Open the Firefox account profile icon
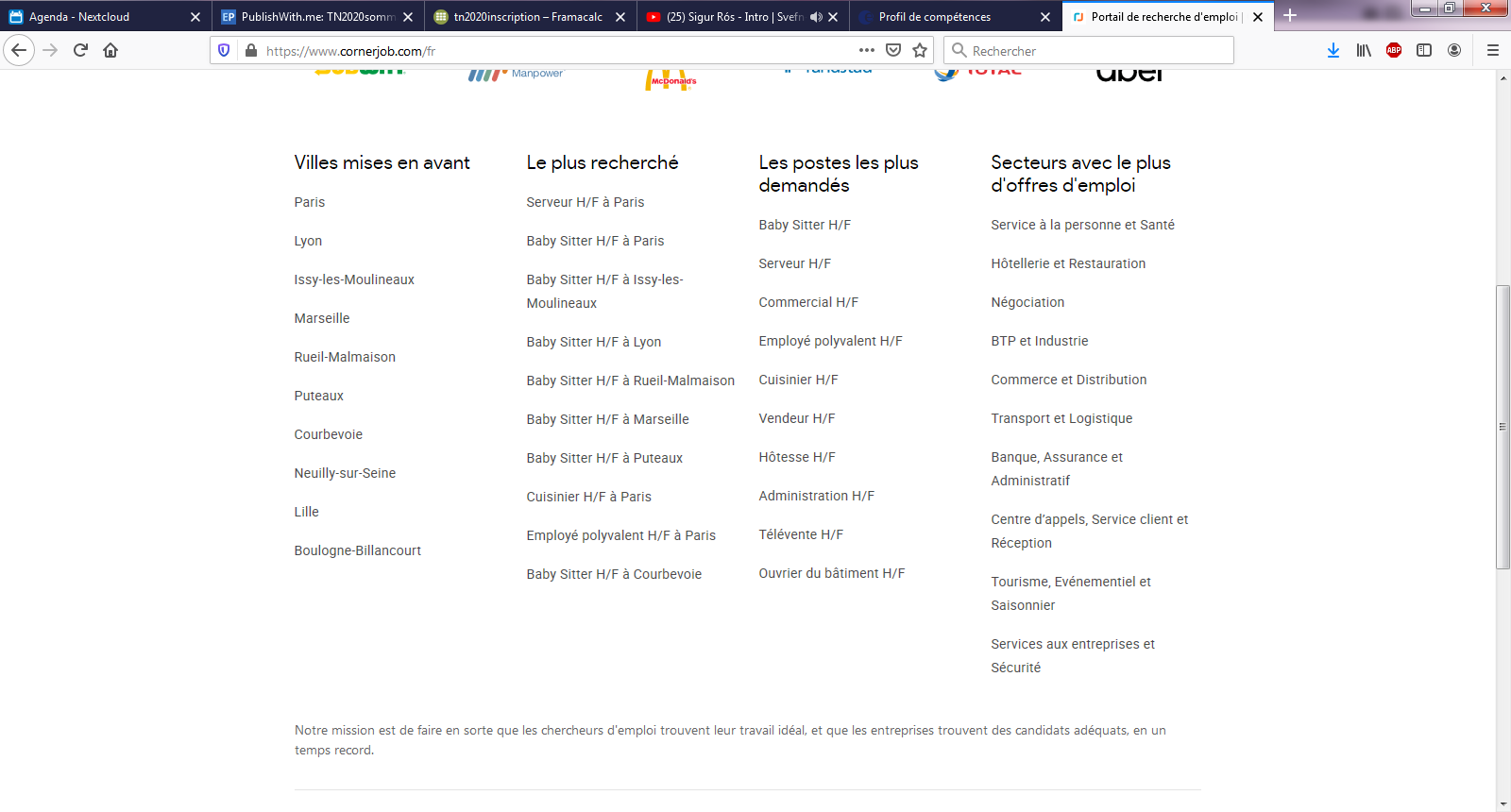Image resolution: width=1511 pixels, height=812 pixels. click(1454, 50)
